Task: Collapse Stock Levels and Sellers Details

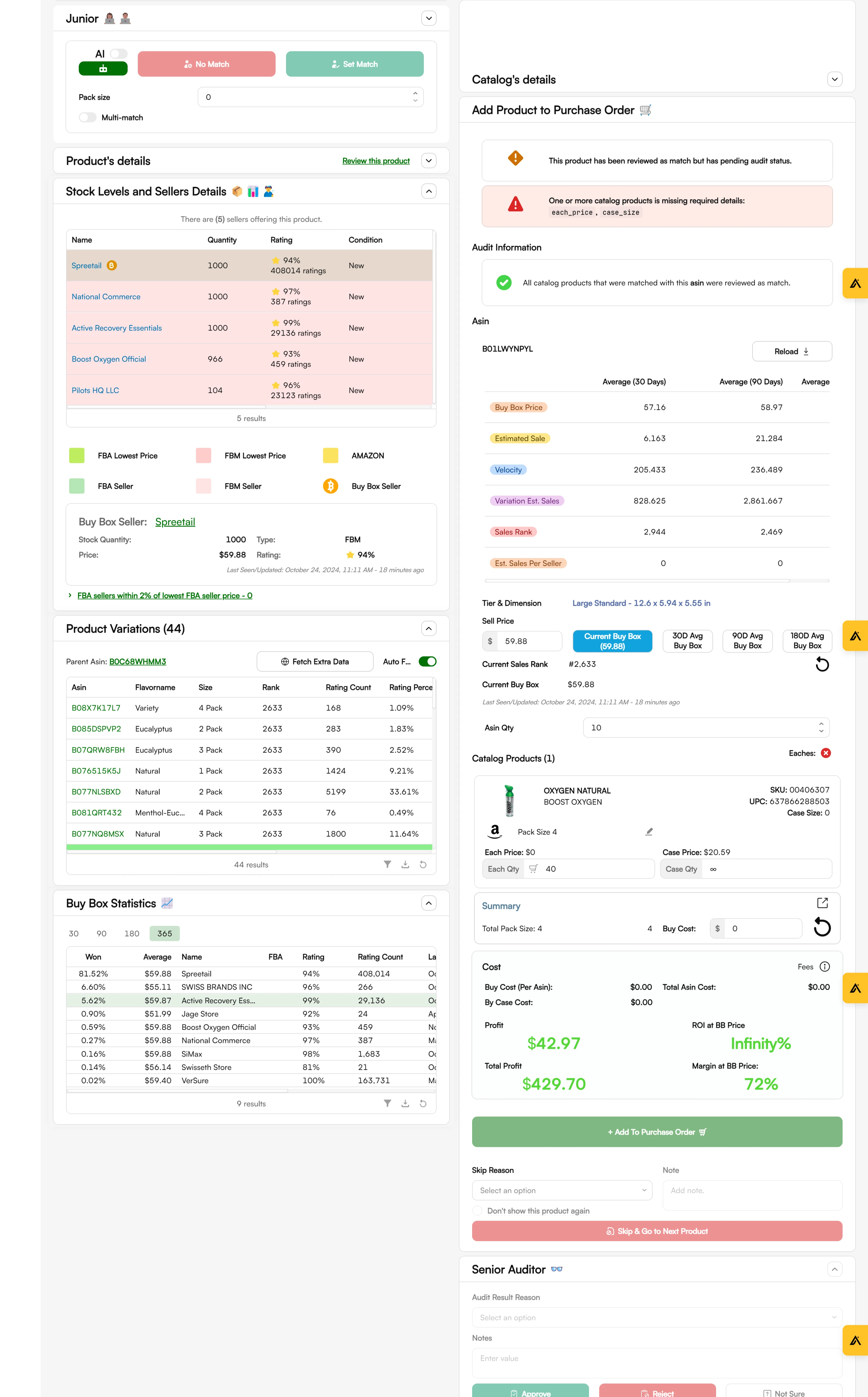Action: point(429,191)
